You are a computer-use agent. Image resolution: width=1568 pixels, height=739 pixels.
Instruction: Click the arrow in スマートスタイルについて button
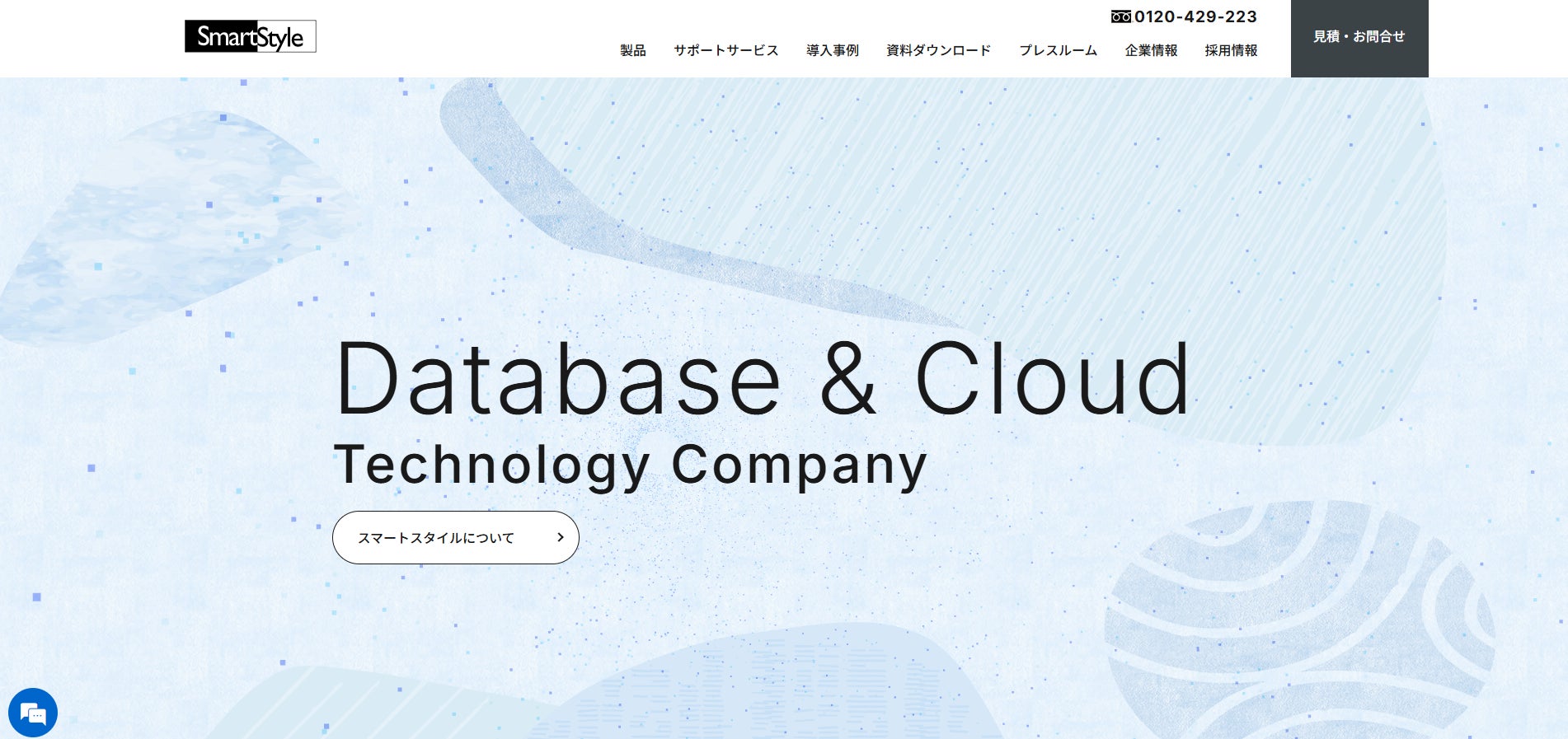(561, 537)
